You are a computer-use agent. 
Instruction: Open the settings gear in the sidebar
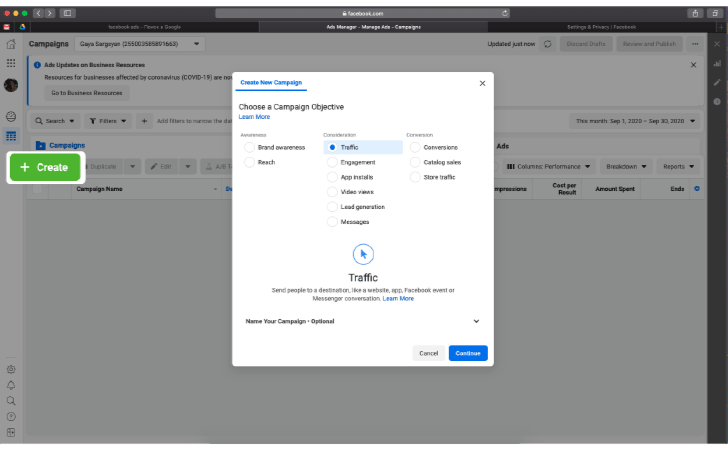11,370
